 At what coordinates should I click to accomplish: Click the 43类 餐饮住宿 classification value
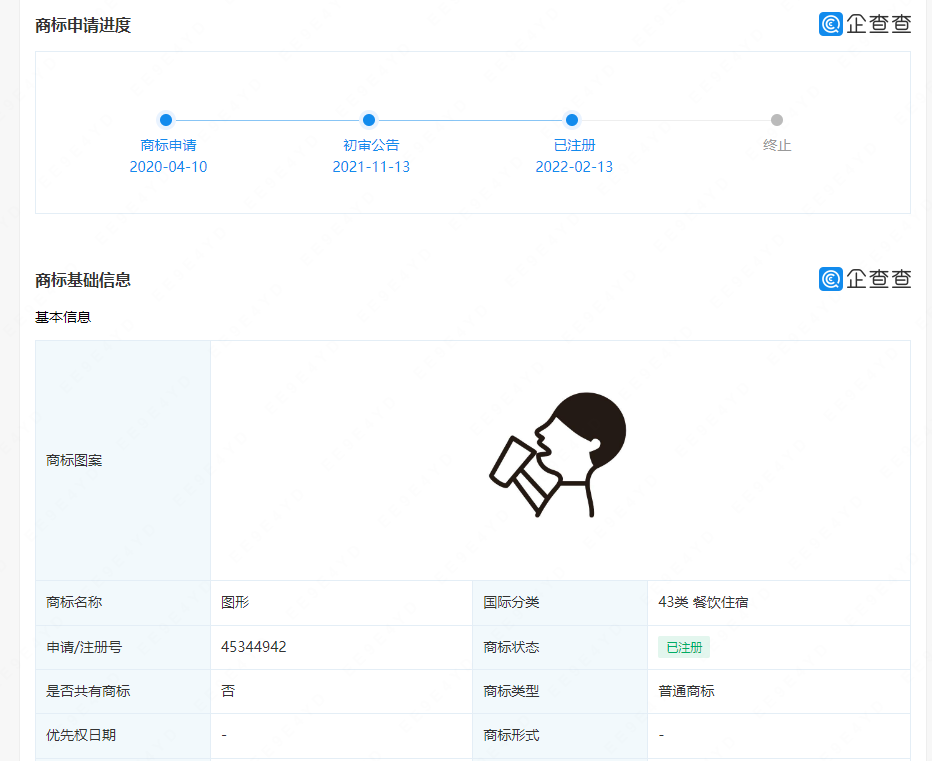[703, 602]
